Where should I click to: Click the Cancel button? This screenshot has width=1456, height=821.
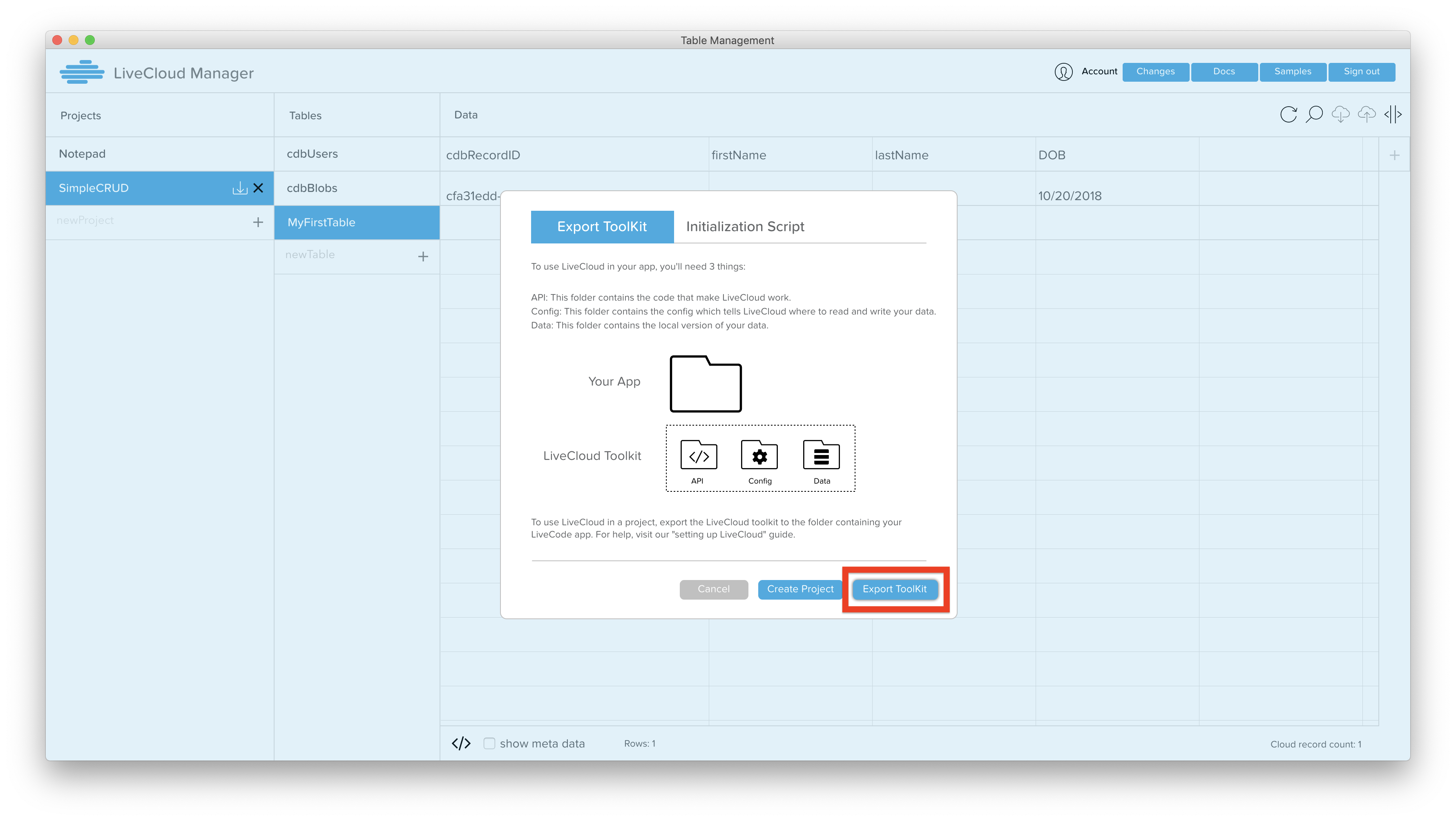(x=713, y=589)
